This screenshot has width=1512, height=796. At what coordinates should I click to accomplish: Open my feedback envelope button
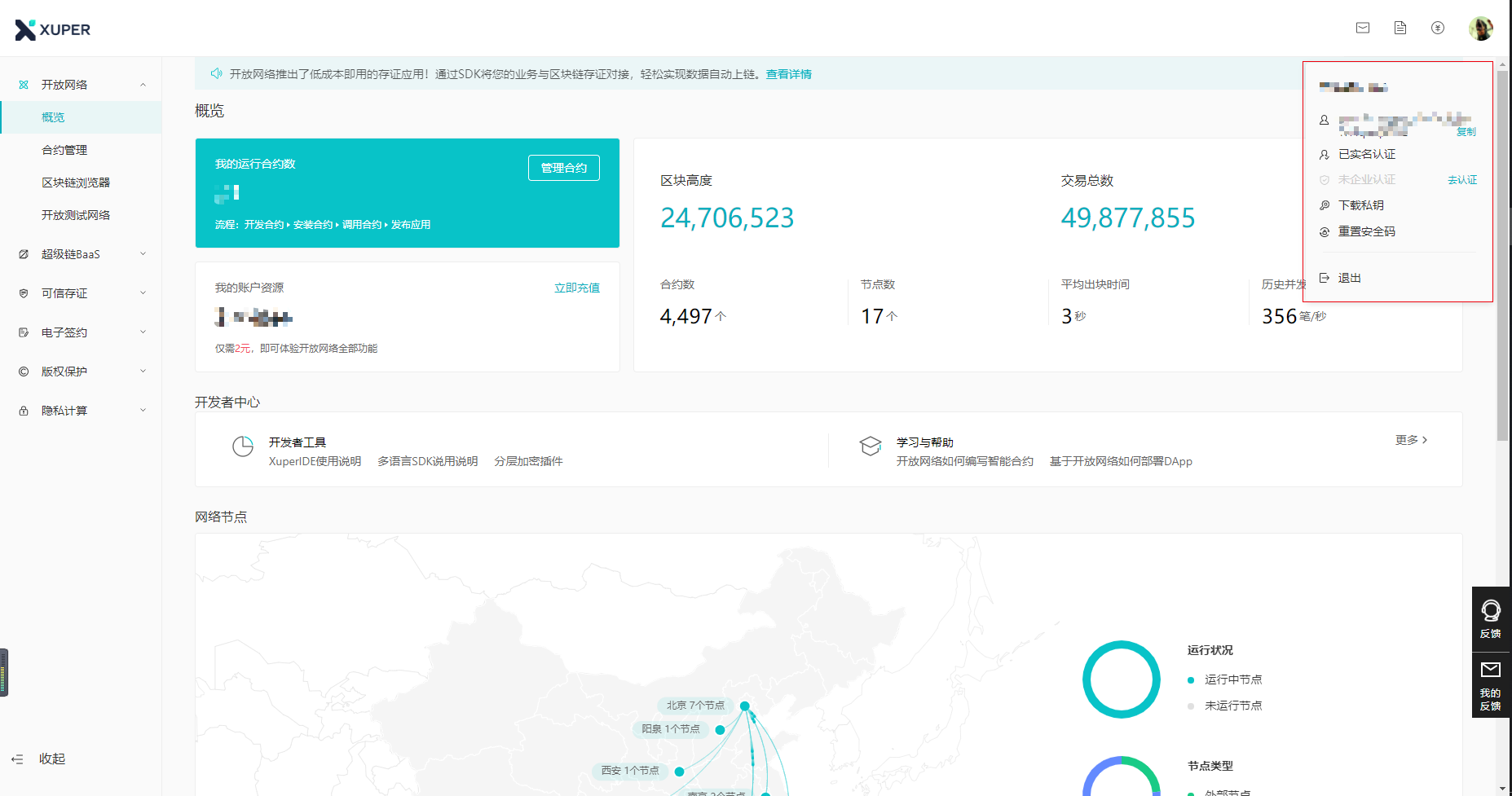click(x=1491, y=684)
